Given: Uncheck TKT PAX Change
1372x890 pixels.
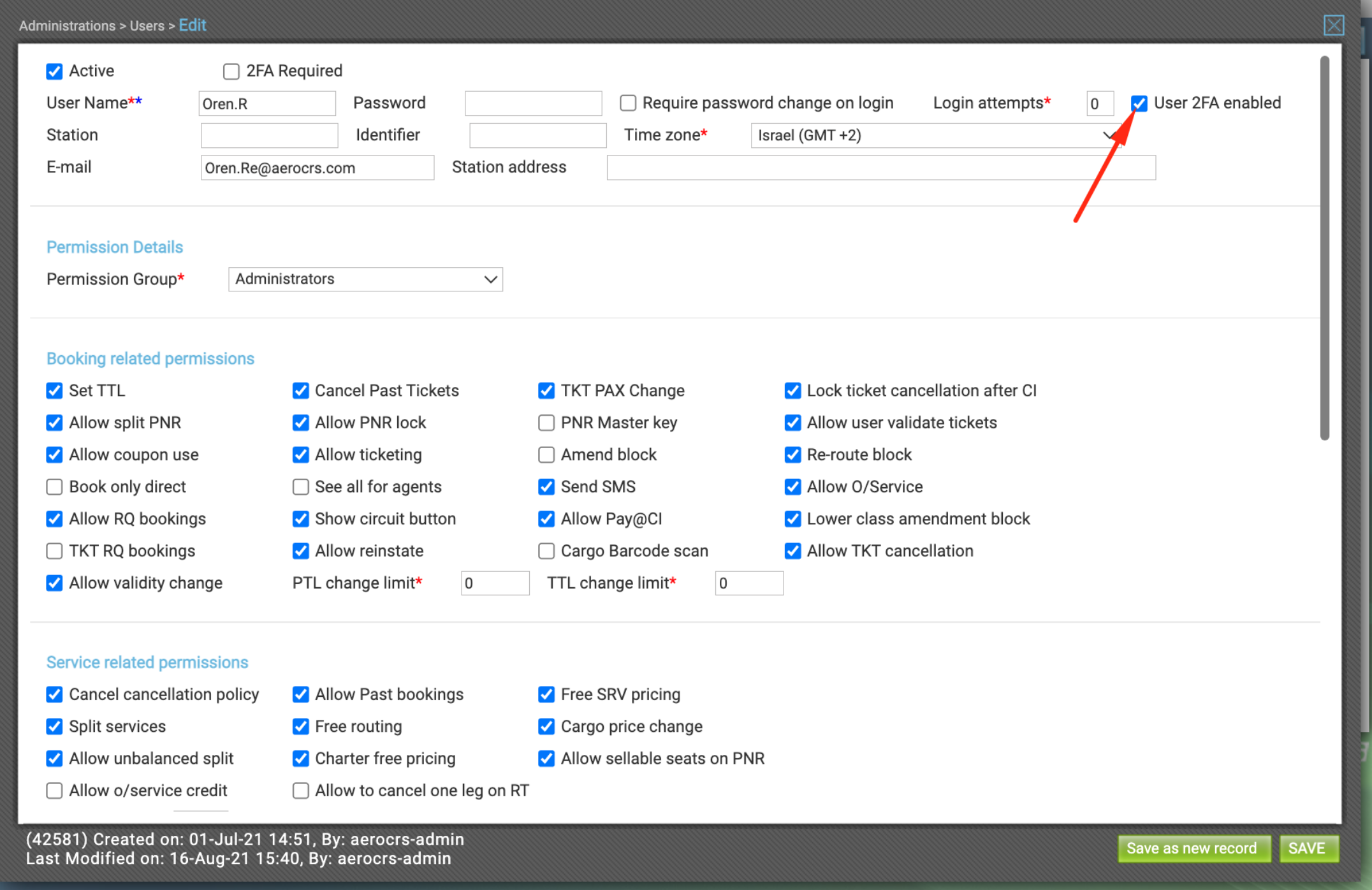Looking at the screenshot, I should pyautogui.click(x=546, y=391).
